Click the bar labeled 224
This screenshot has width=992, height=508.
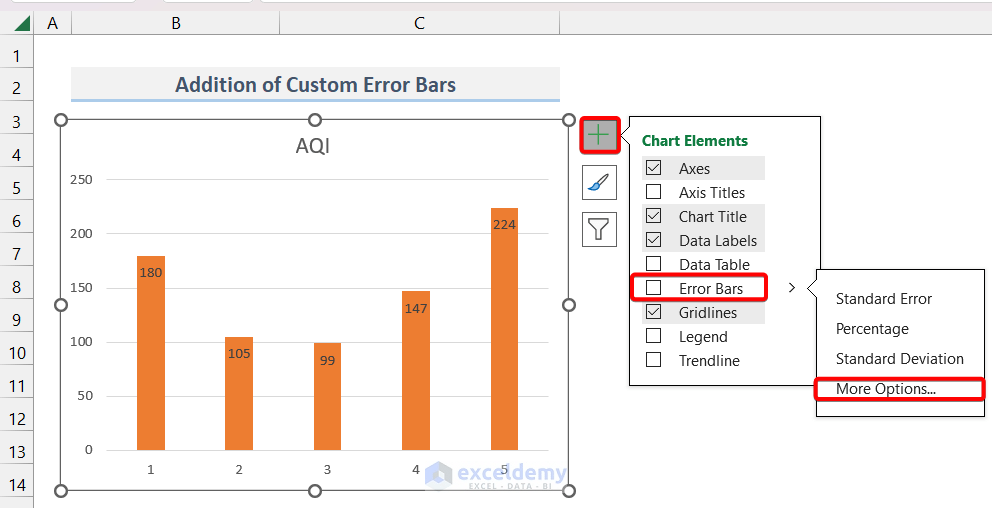click(504, 329)
